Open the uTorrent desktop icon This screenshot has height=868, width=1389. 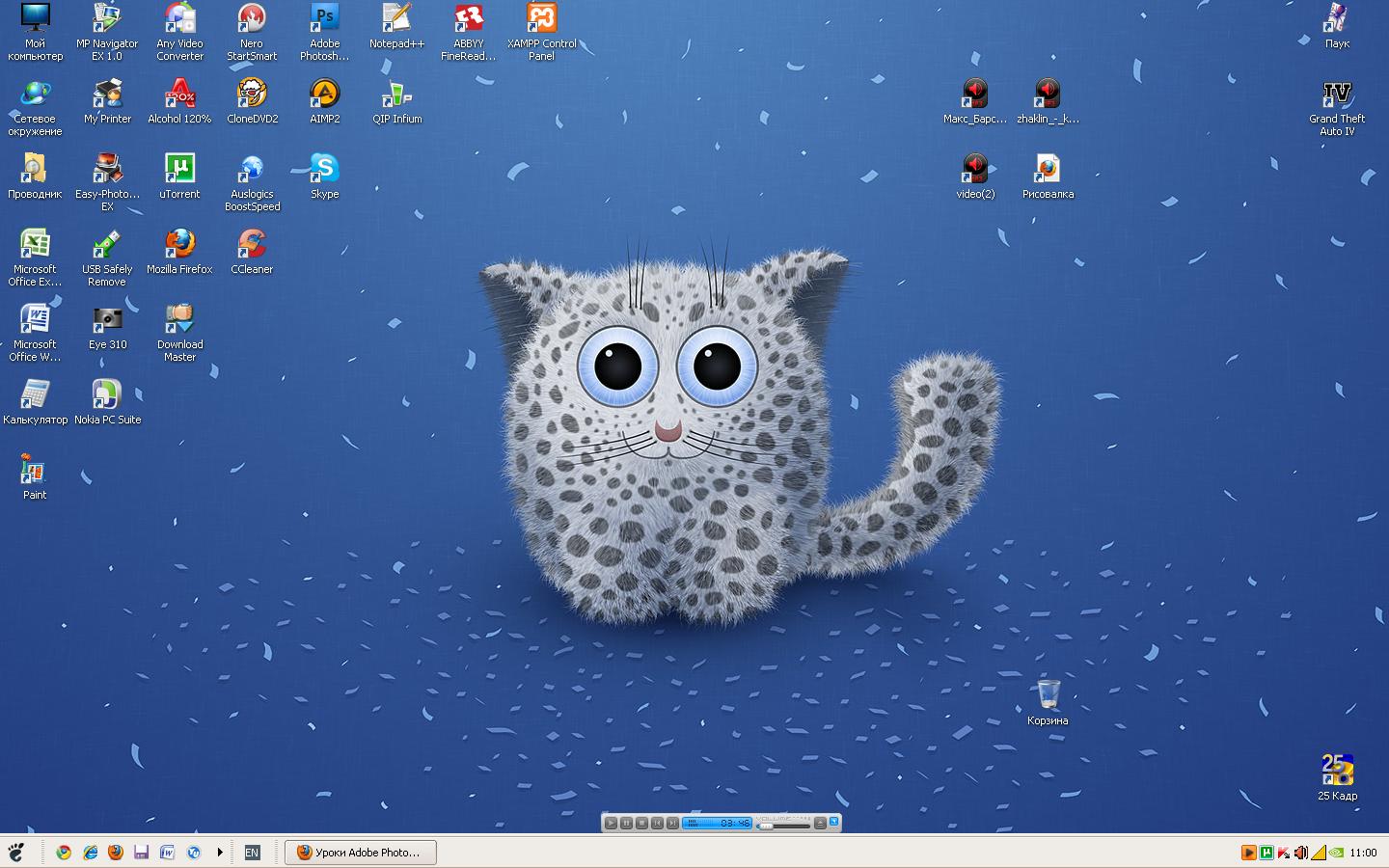point(179,169)
